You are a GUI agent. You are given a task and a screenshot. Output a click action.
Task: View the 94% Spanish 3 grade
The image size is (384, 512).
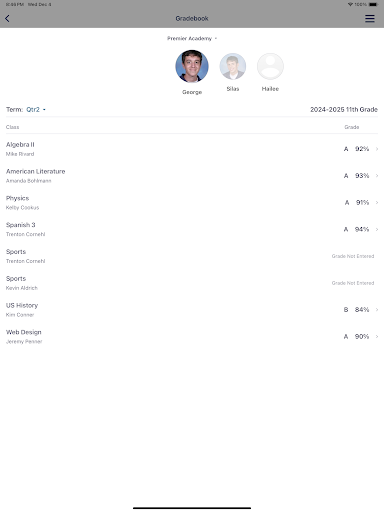pos(362,229)
